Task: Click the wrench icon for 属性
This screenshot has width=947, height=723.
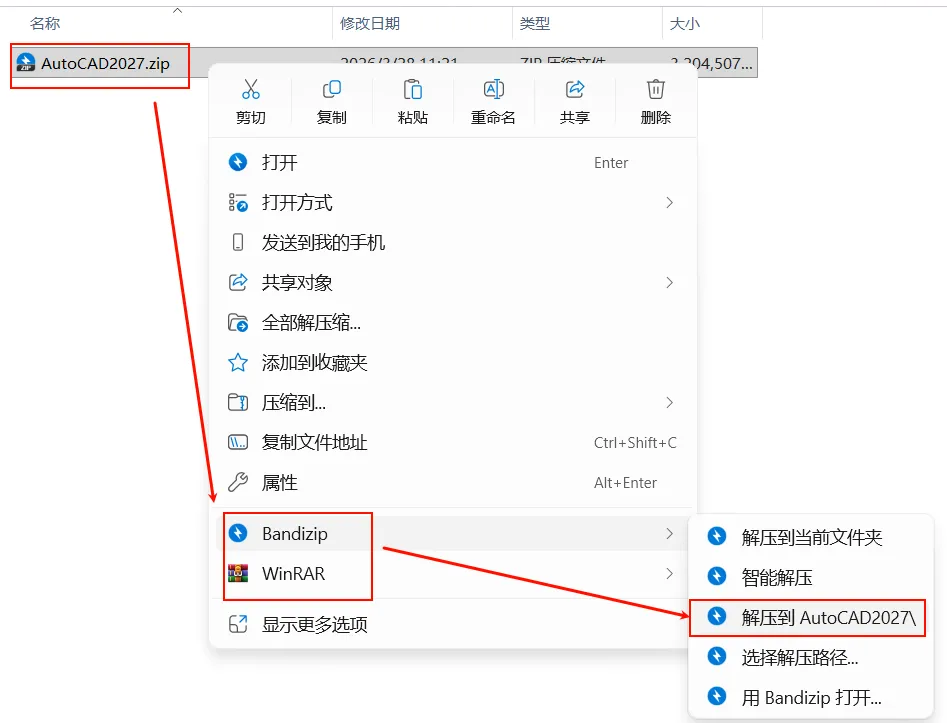Action: (238, 482)
